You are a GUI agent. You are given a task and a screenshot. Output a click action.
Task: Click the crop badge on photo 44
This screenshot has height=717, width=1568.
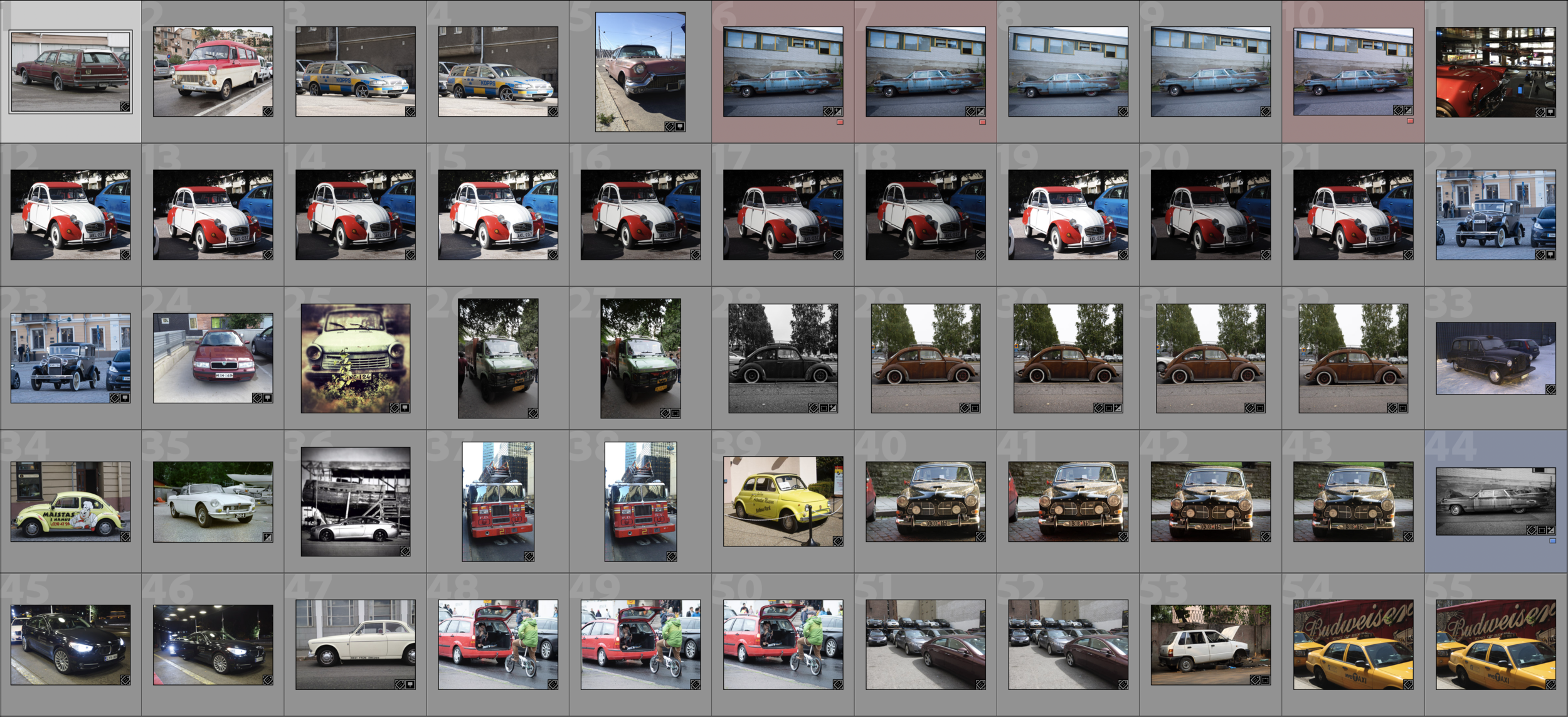click(x=1541, y=530)
